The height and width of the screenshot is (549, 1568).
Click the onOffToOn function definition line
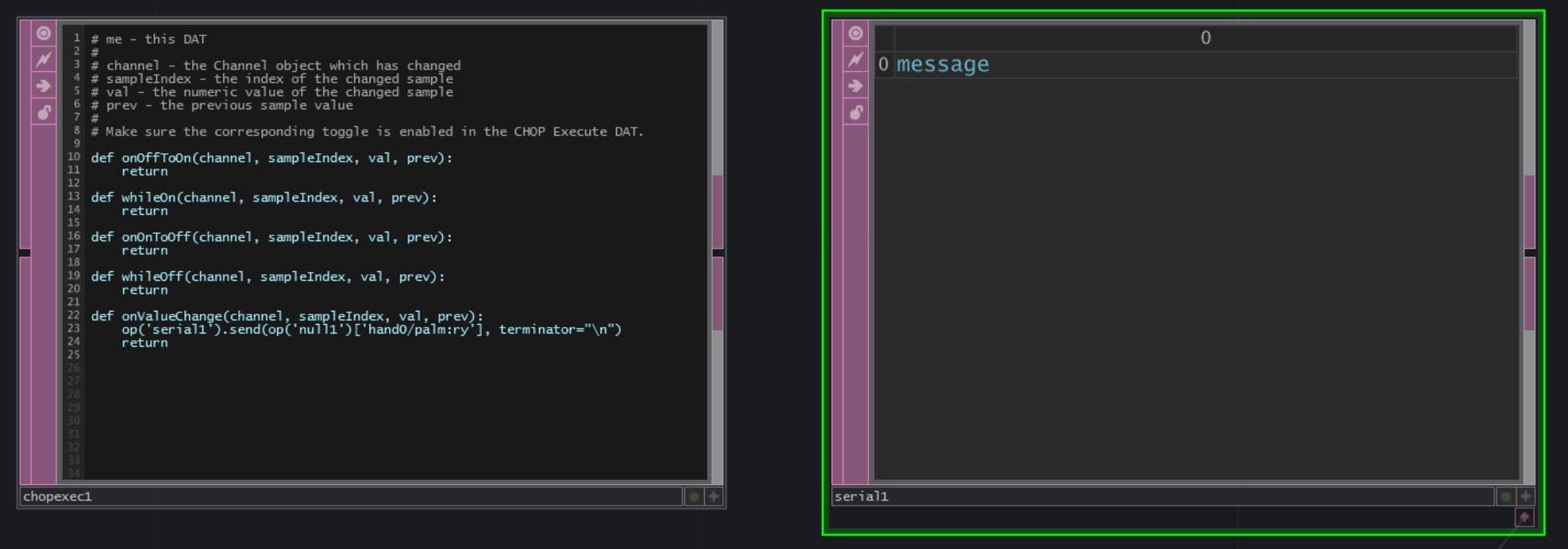tap(271, 158)
